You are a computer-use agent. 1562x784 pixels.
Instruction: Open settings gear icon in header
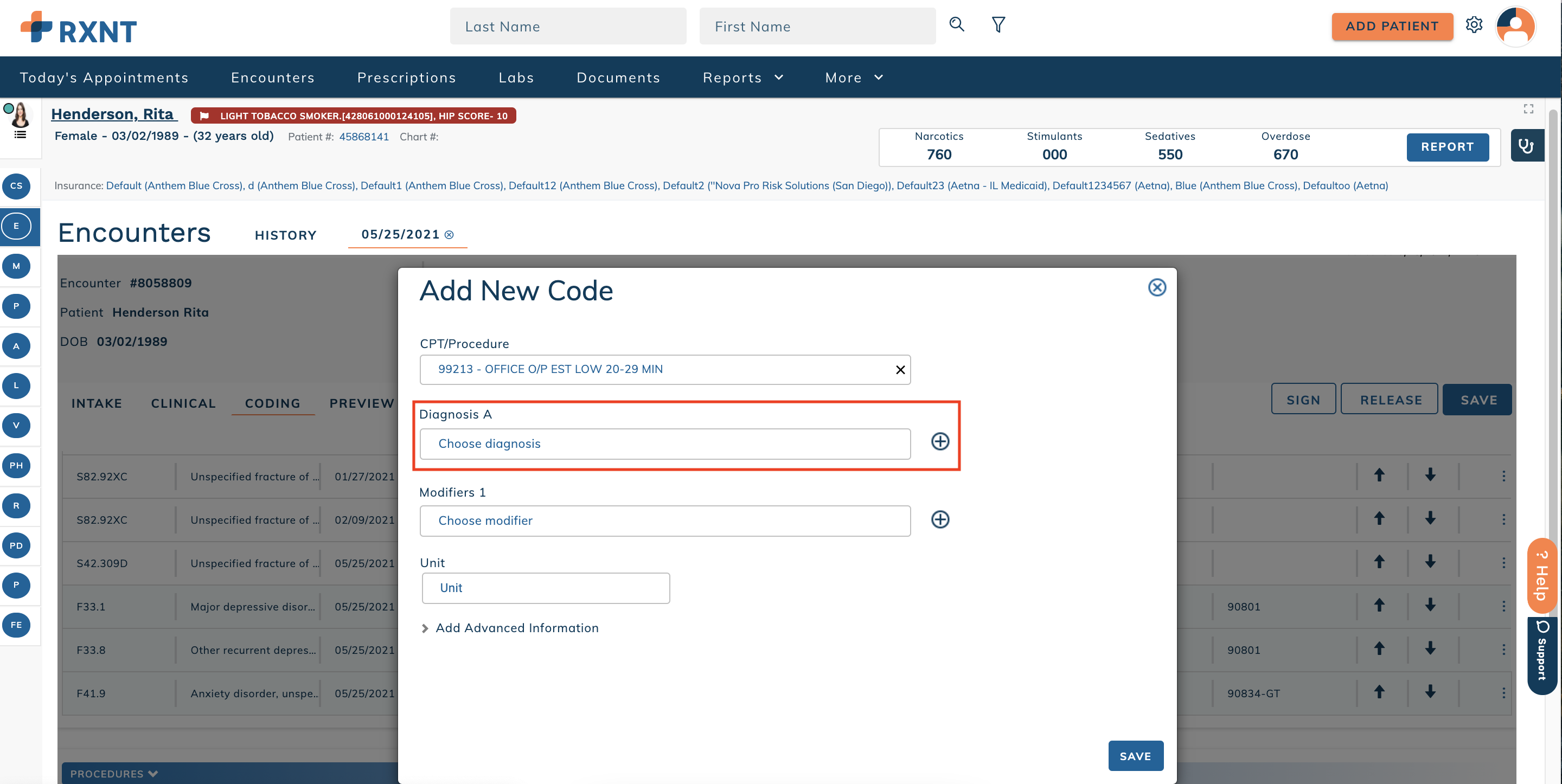point(1474,25)
